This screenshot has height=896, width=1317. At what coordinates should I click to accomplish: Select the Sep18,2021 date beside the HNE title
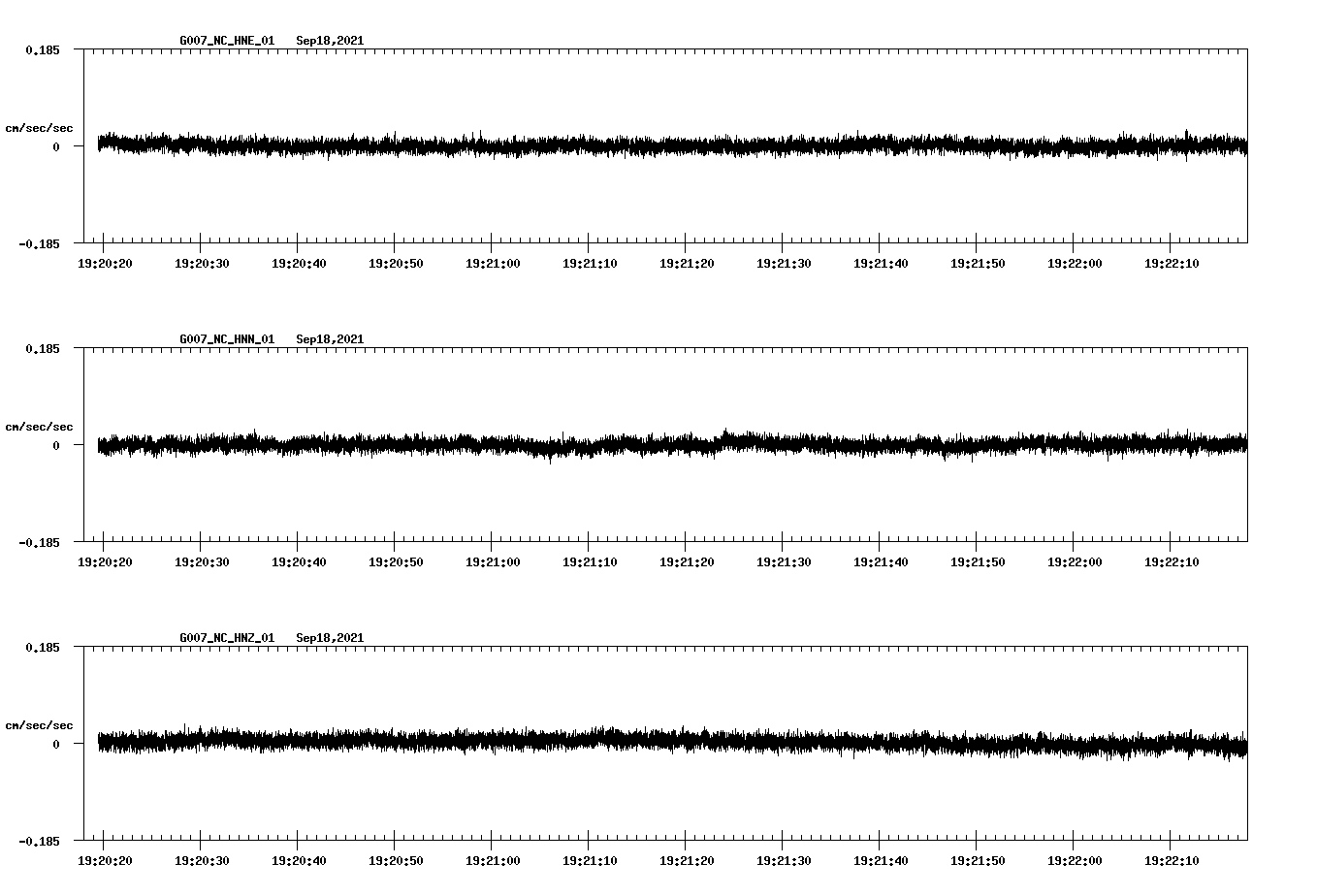[x=330, y=41]
